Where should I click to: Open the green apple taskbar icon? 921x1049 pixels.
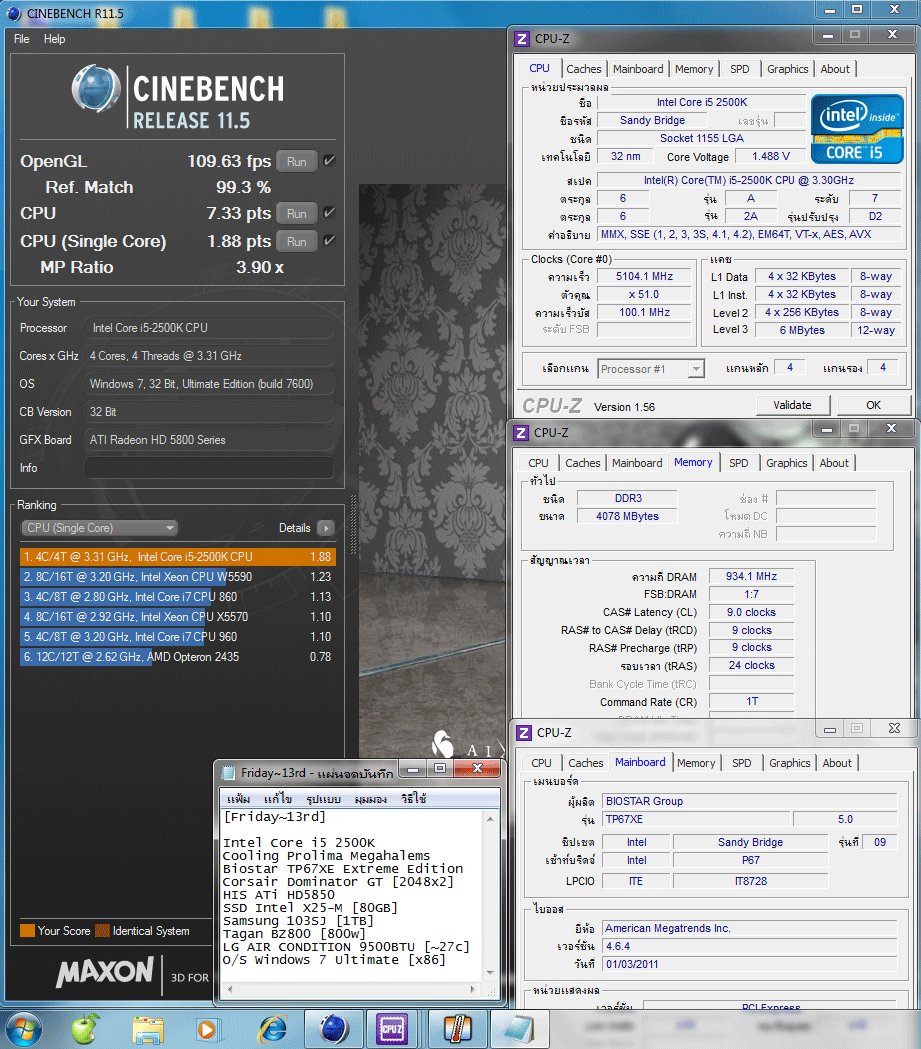(x=86, y=1029)
